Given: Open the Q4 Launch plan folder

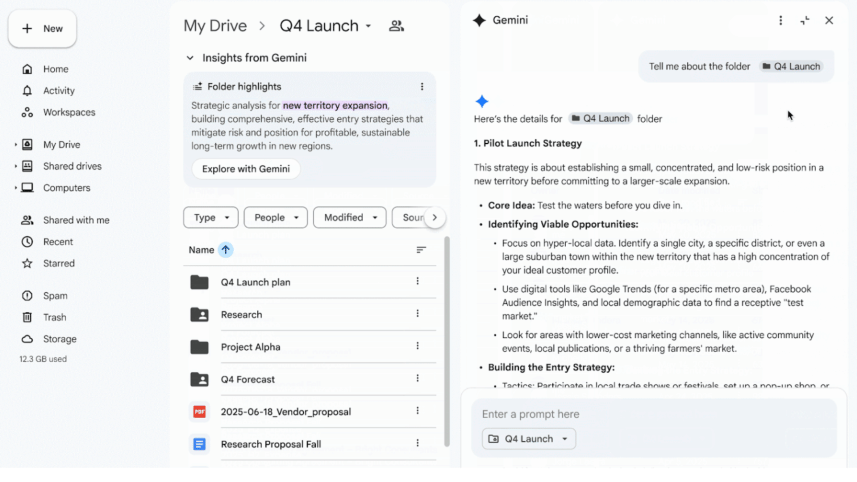Looking at the screenshot, I should (255, 282).
